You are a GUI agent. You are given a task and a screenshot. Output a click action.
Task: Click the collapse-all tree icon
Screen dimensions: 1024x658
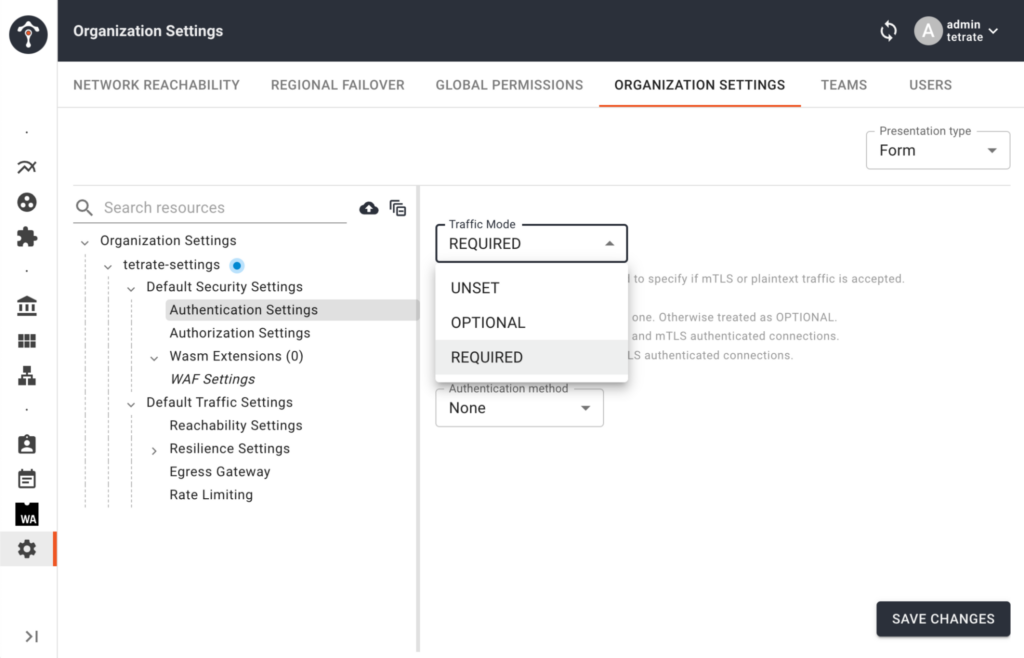398,208
